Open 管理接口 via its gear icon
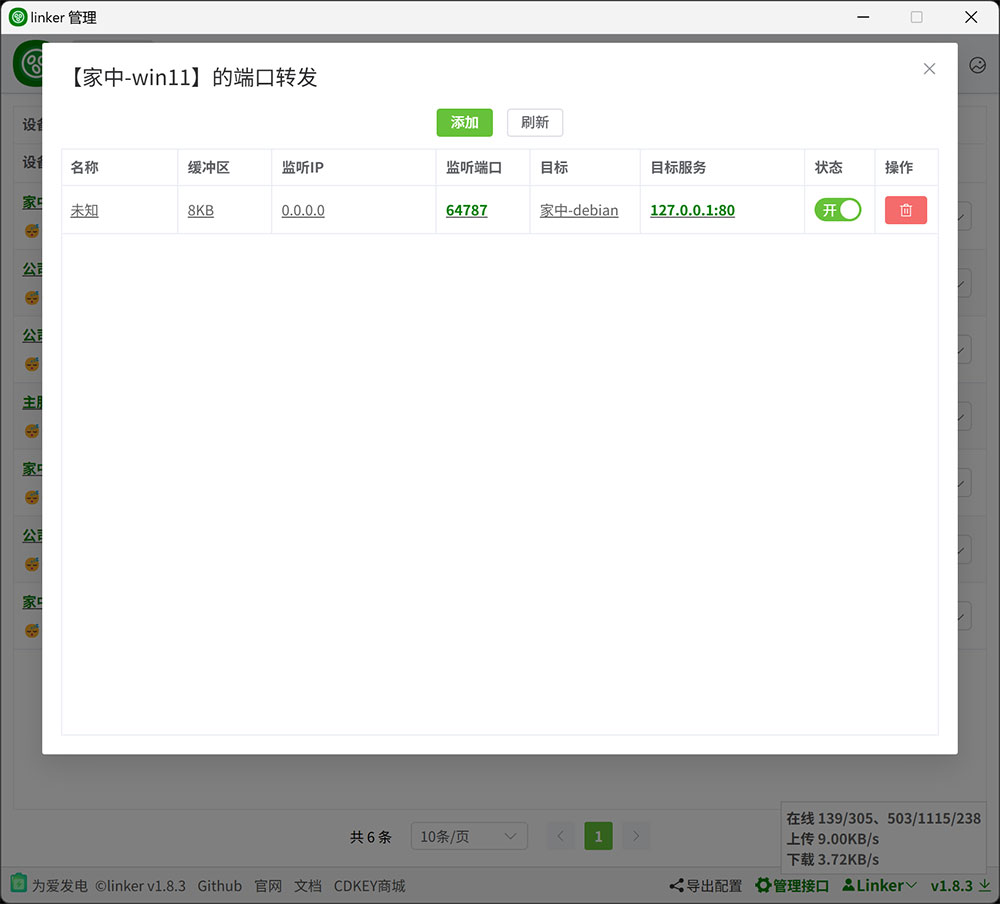Viewport: 1000px width, 904px height. pos(763,886)
